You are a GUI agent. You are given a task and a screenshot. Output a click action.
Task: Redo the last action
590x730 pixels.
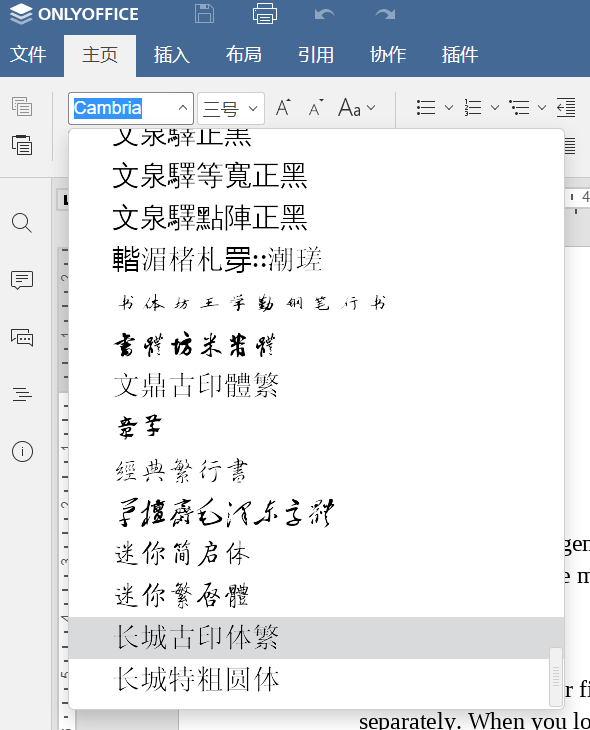point(385,14)
